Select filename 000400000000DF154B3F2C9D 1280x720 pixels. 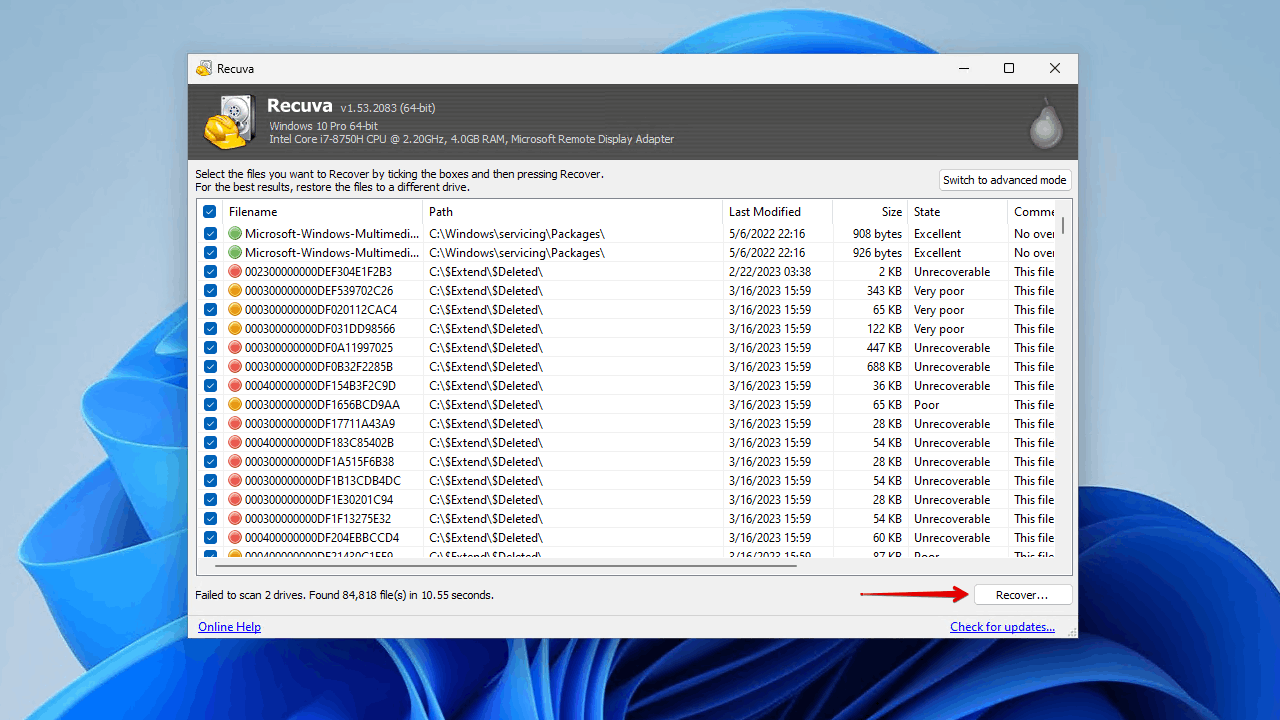pyautogui.click(x=320, y=386)
